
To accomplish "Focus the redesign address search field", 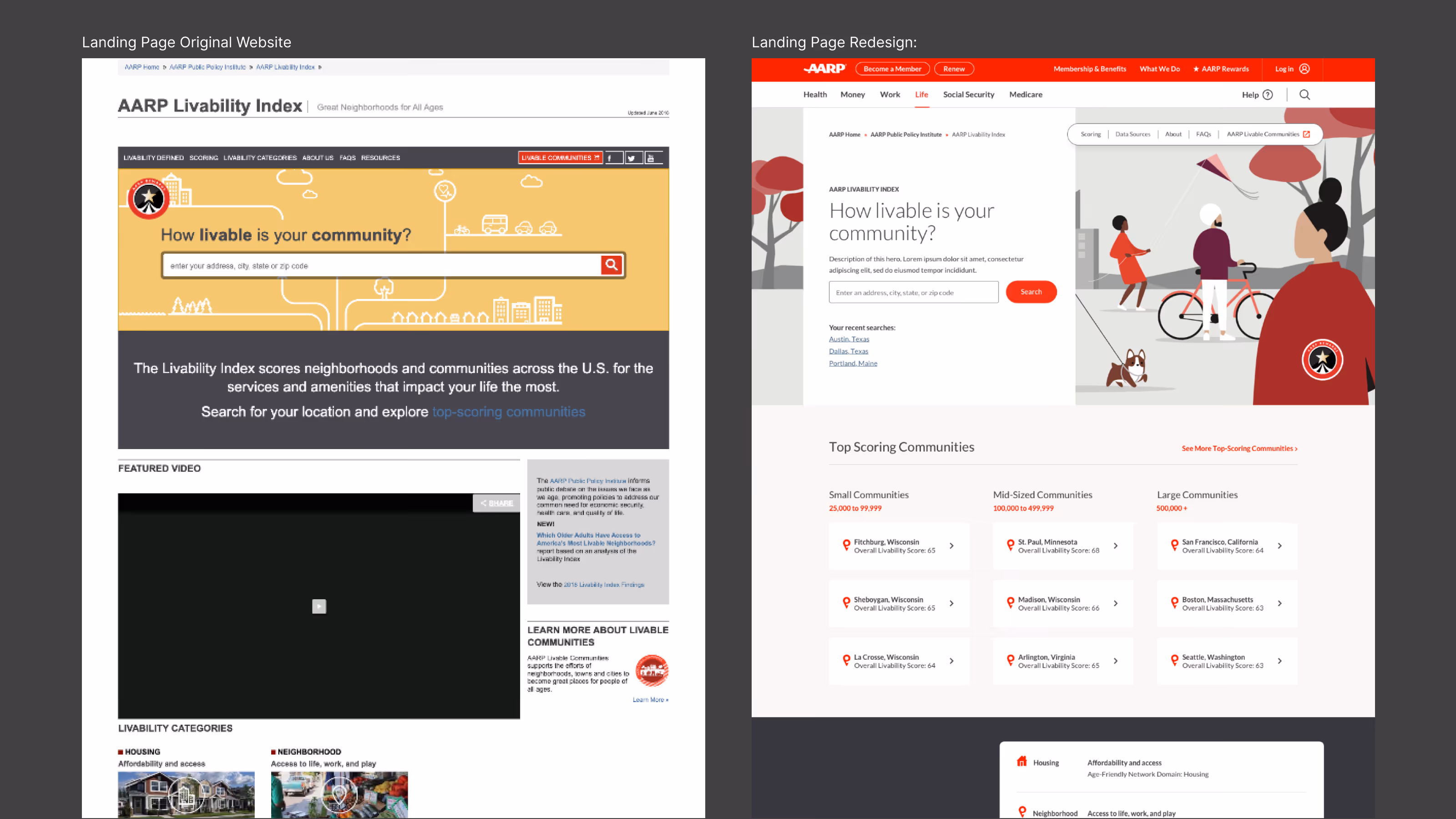I will (913, 292).
